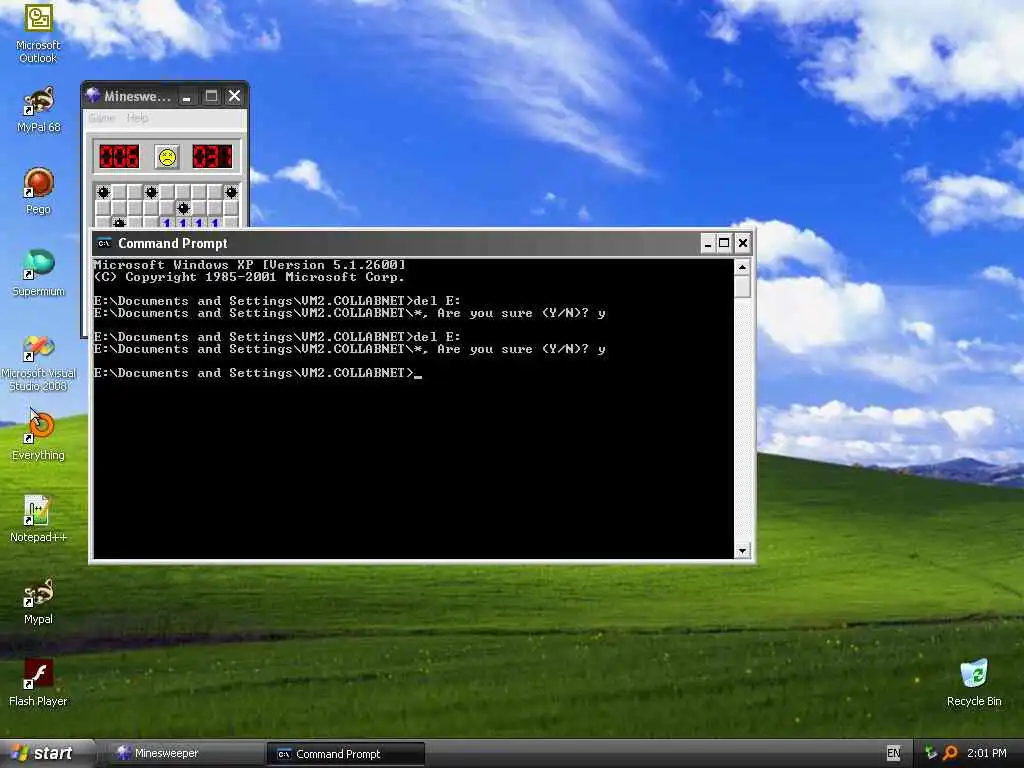This screenshot has height=768, width=1024.
Task: Minimize the Minesweeper window
Action: pos(187,97)
